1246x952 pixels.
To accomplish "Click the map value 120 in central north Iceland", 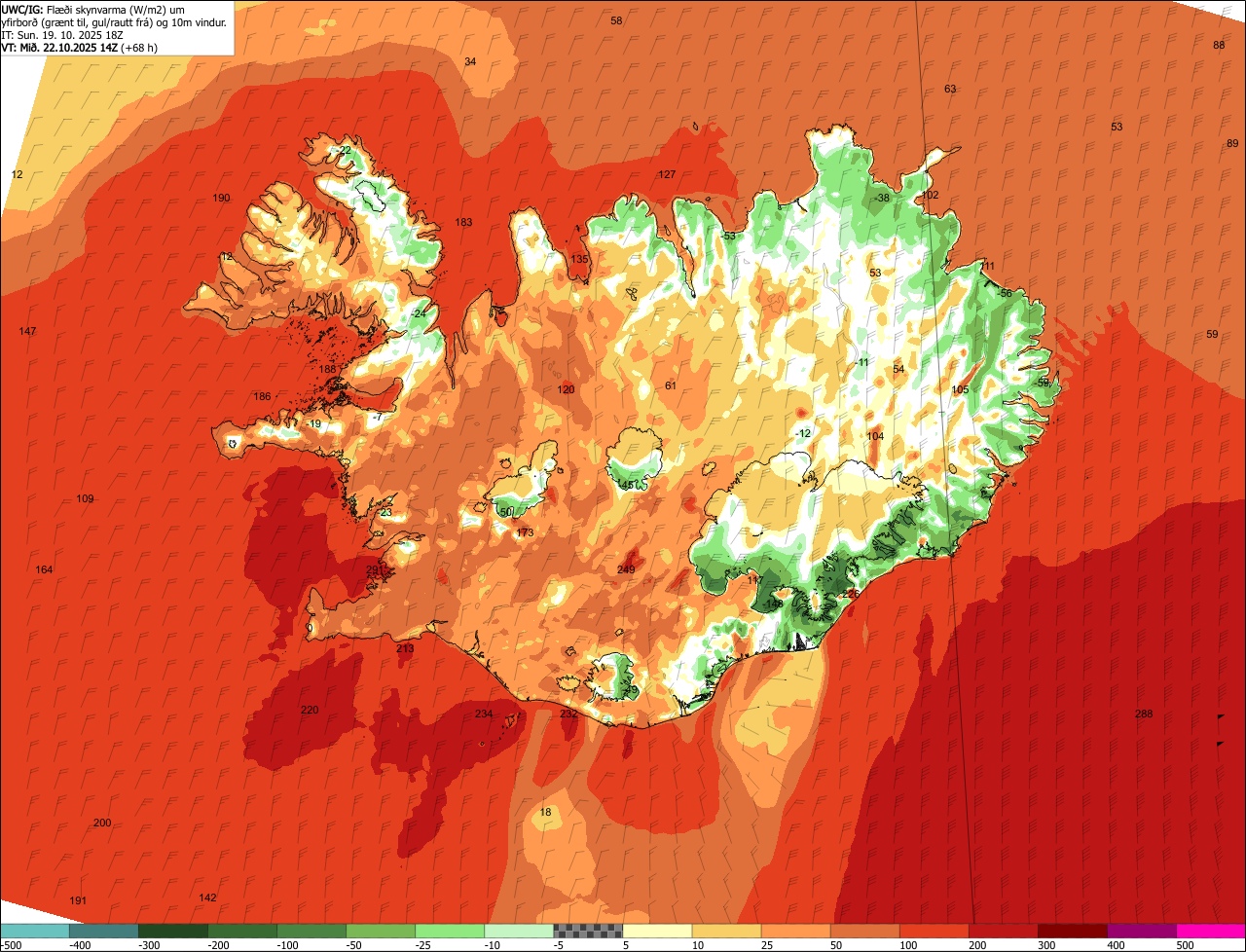I will (566, 389).
